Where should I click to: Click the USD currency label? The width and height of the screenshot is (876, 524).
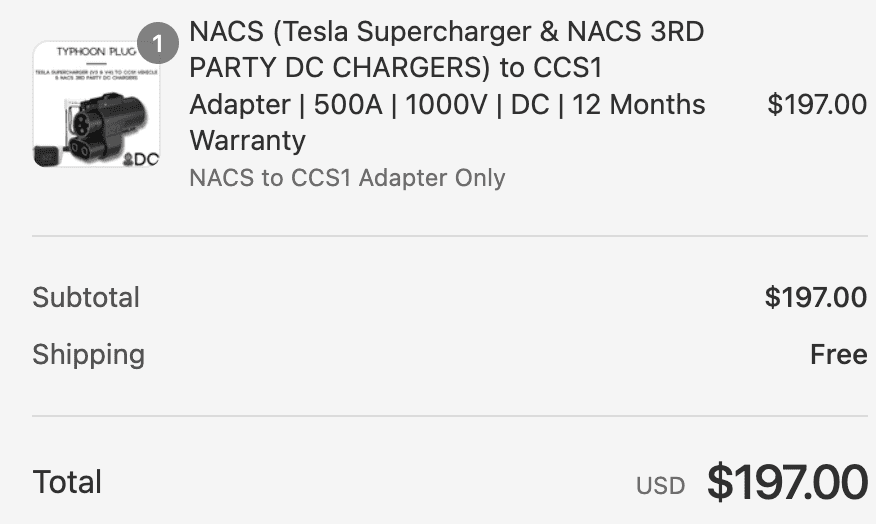tap(660, 486)
